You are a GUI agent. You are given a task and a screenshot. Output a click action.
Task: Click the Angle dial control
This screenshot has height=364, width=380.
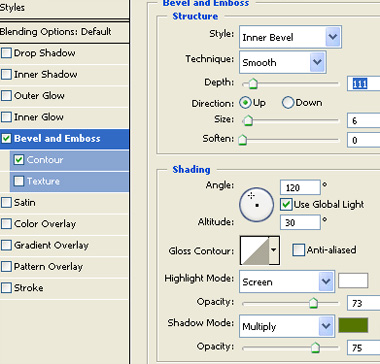coord(256,205)
